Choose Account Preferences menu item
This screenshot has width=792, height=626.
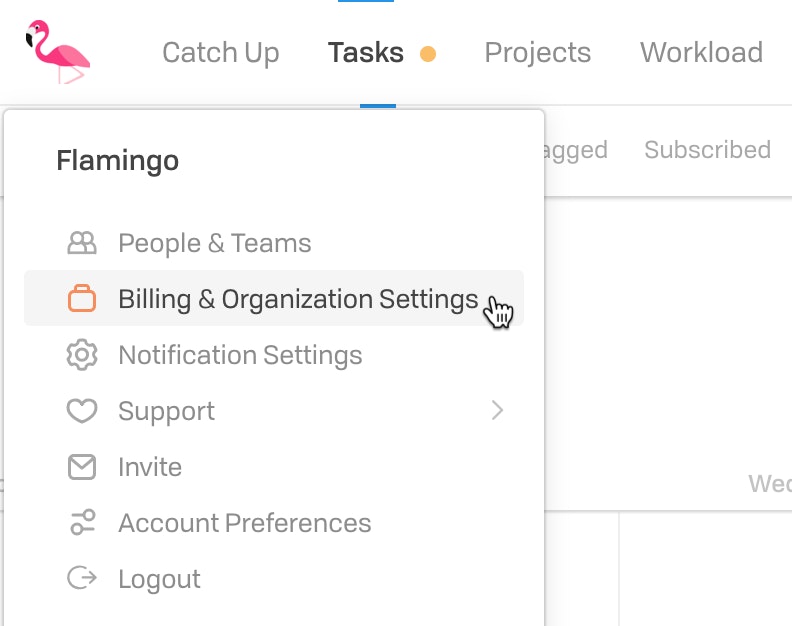point(274,522)
